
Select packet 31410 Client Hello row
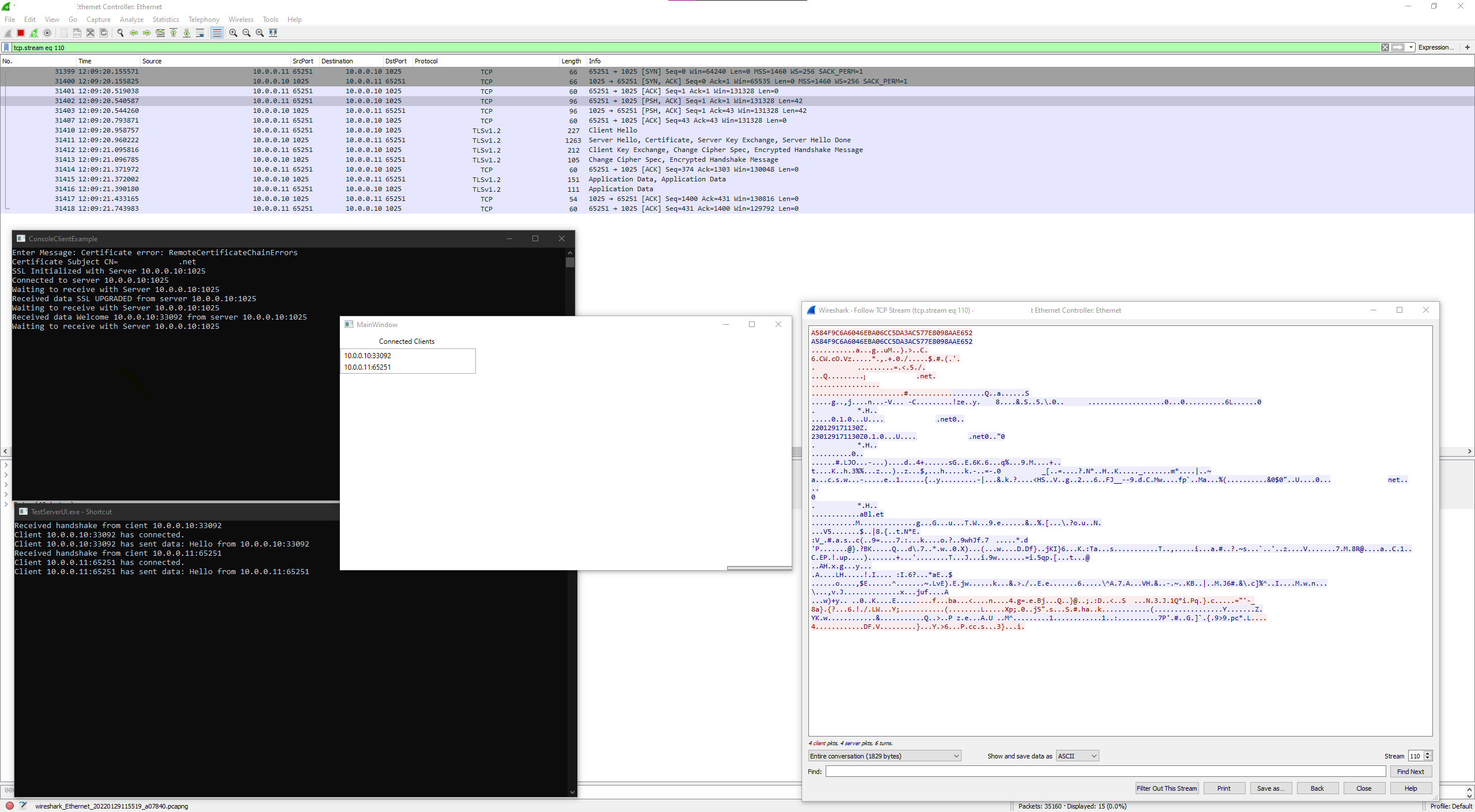[x=737, y=130]
